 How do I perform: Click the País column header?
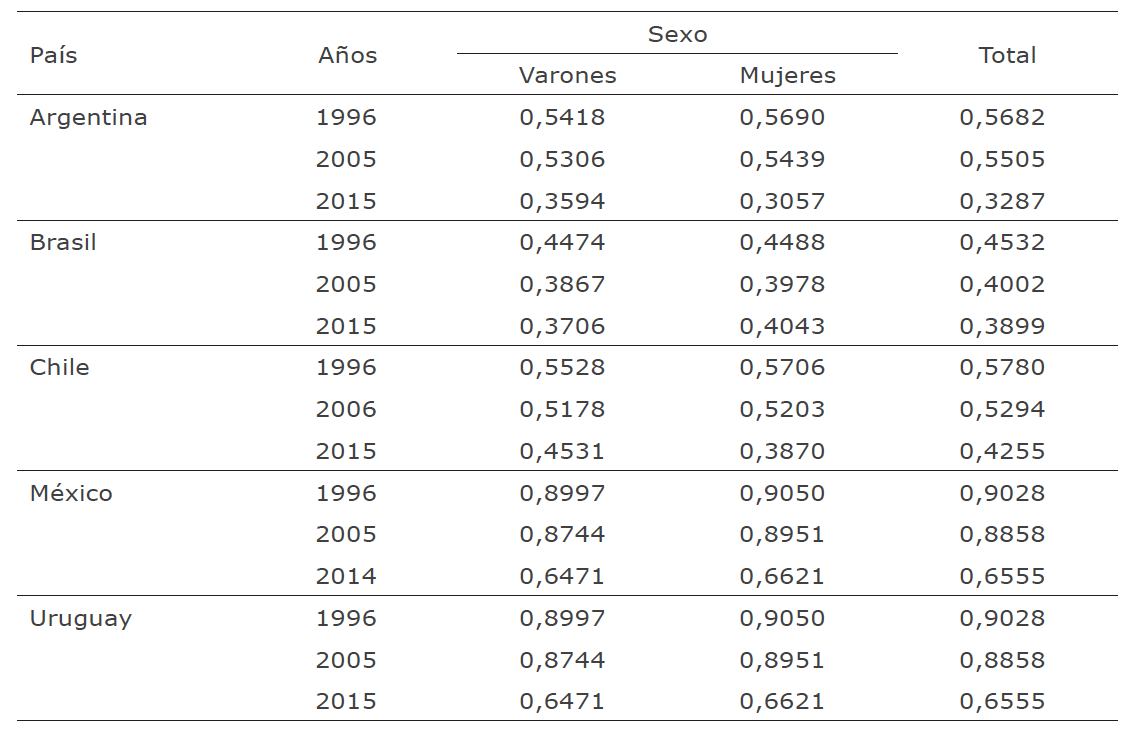pyautogui.click(x=54, y=55)
